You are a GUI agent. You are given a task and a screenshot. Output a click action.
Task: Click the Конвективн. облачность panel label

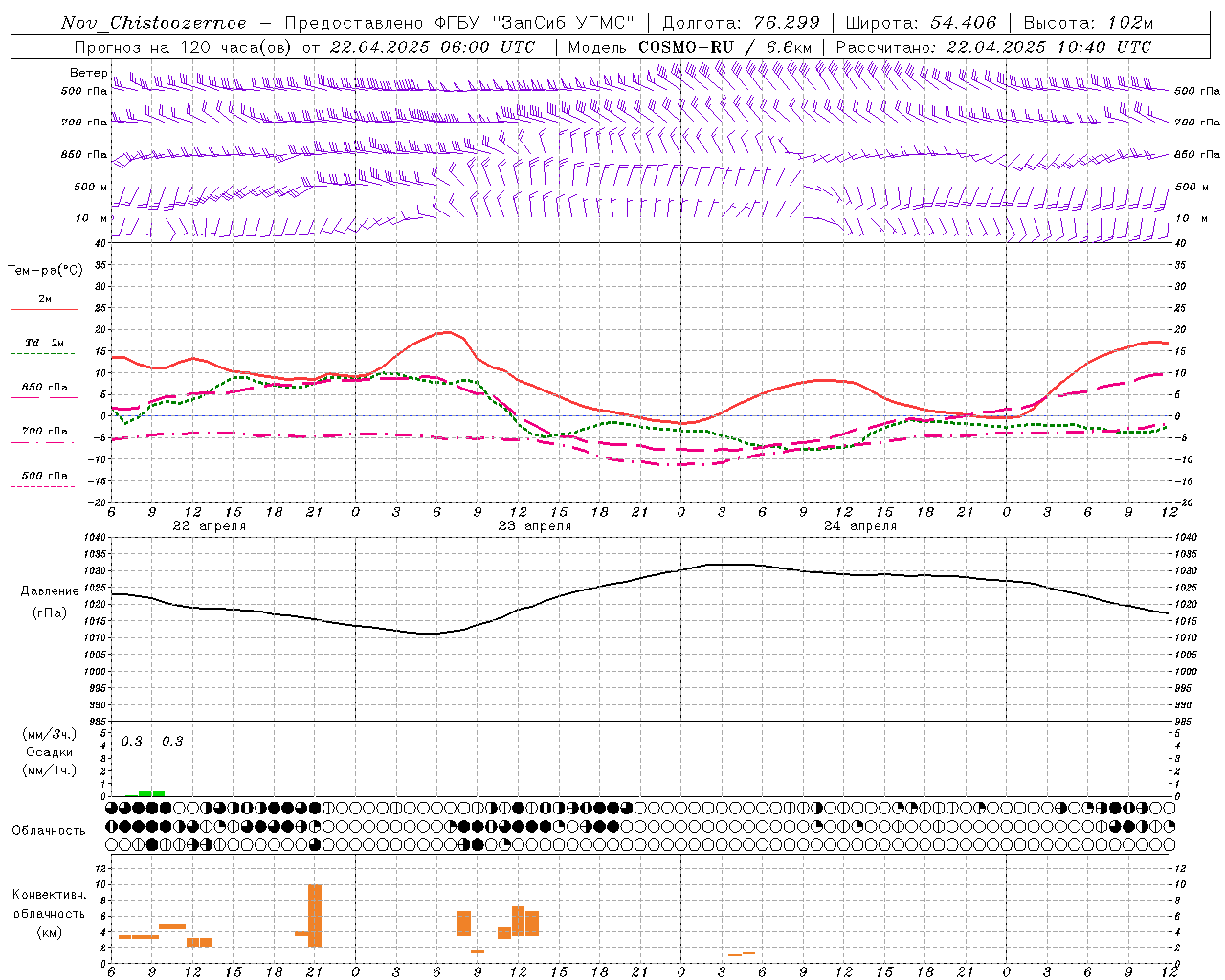50,903
